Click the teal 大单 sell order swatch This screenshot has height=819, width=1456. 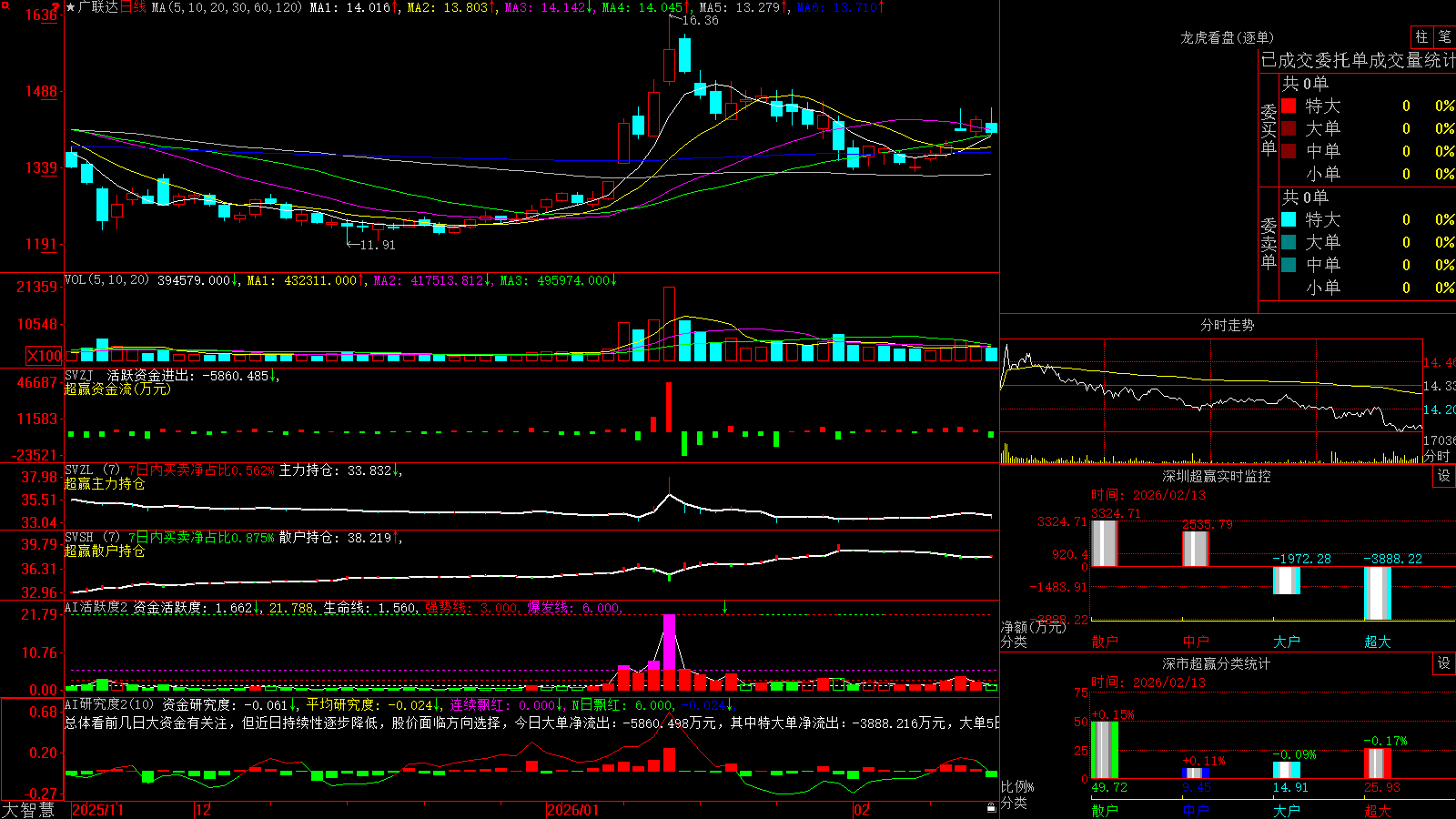click(x=1289, y=242)
